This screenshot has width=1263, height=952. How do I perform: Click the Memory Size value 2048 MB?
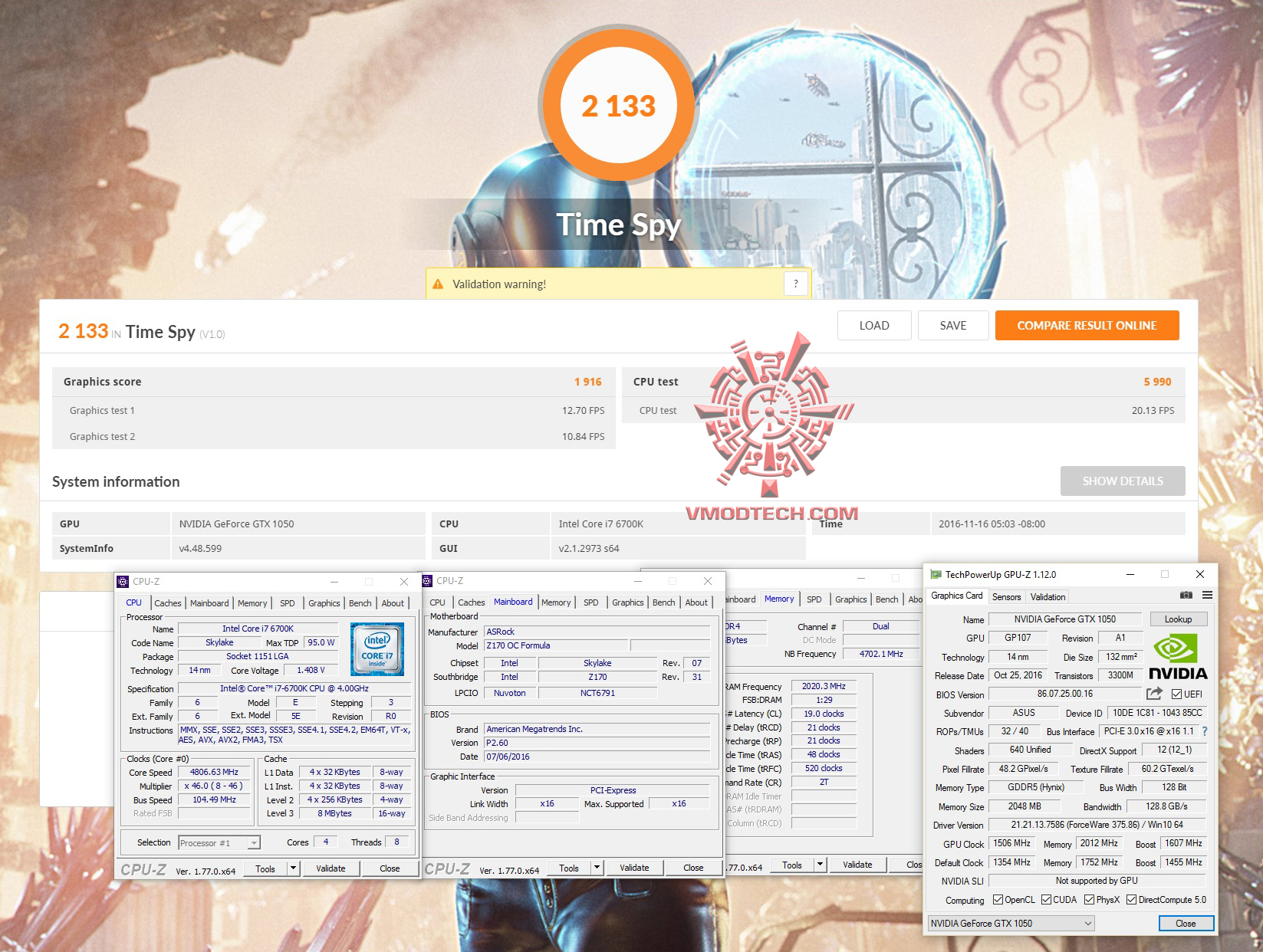coord(1025,806)
